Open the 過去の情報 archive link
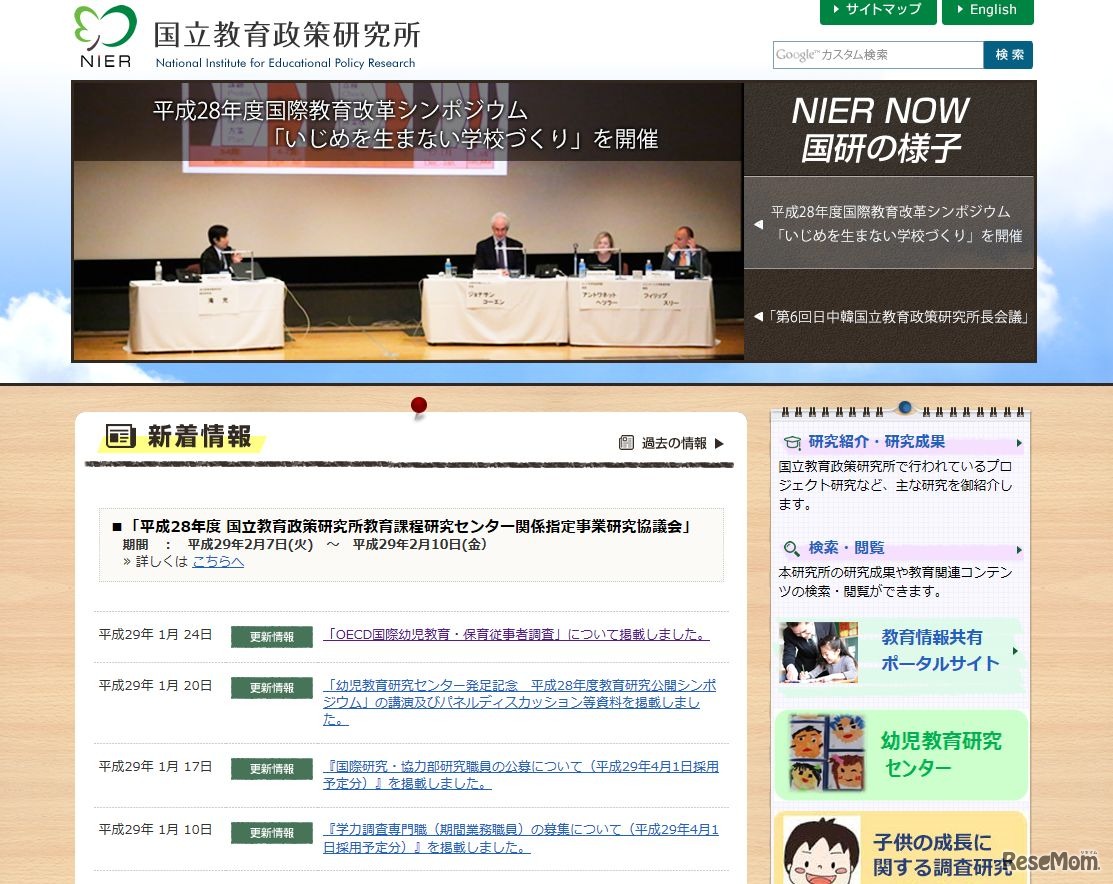 point(675,443)
